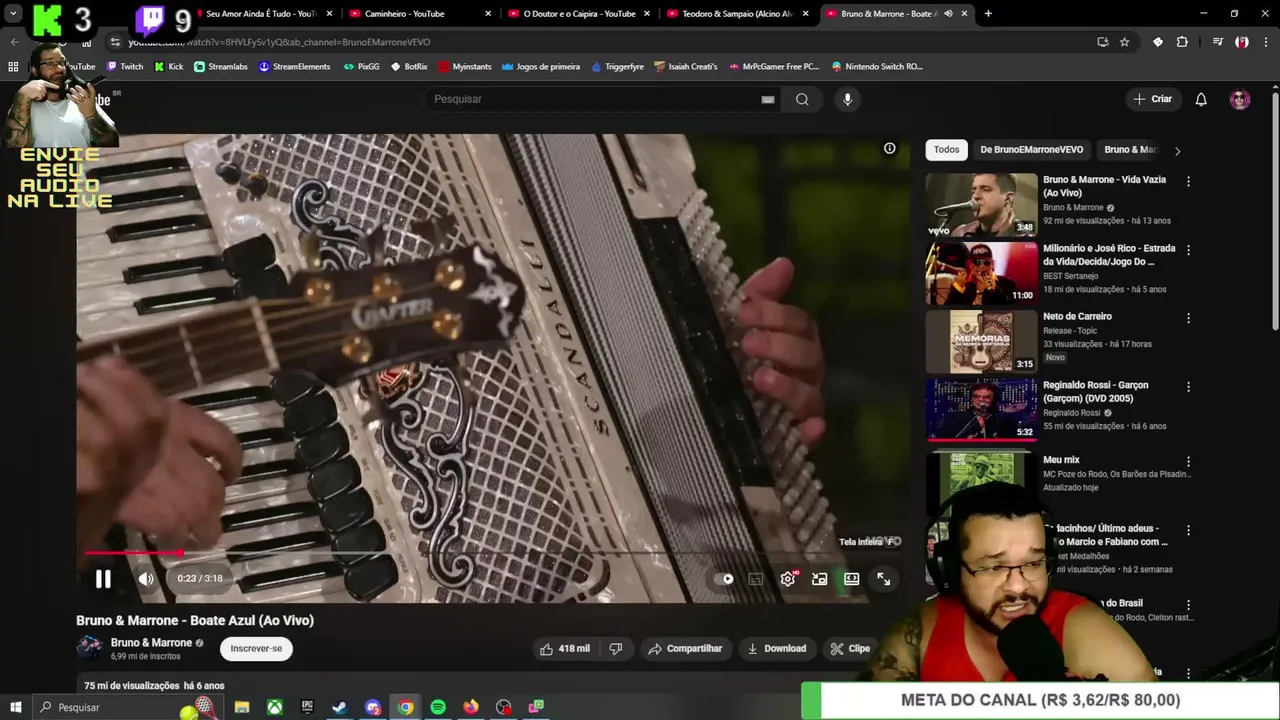This screenshot has width=1280, height=720.
Task: Open Chrome tab search dropdown arrow
Action: 13,14
